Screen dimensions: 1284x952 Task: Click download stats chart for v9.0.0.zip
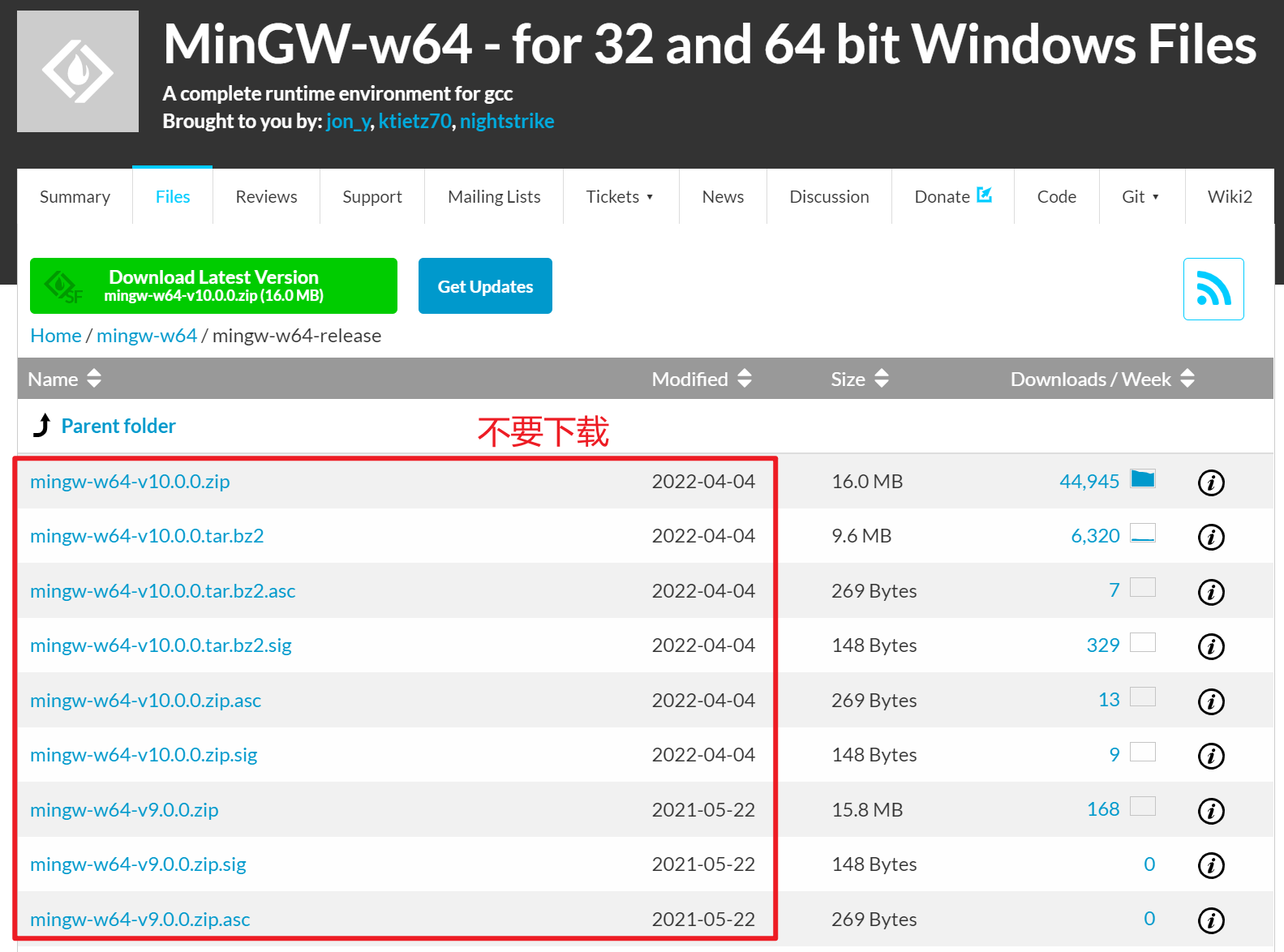click(1143, 806)
